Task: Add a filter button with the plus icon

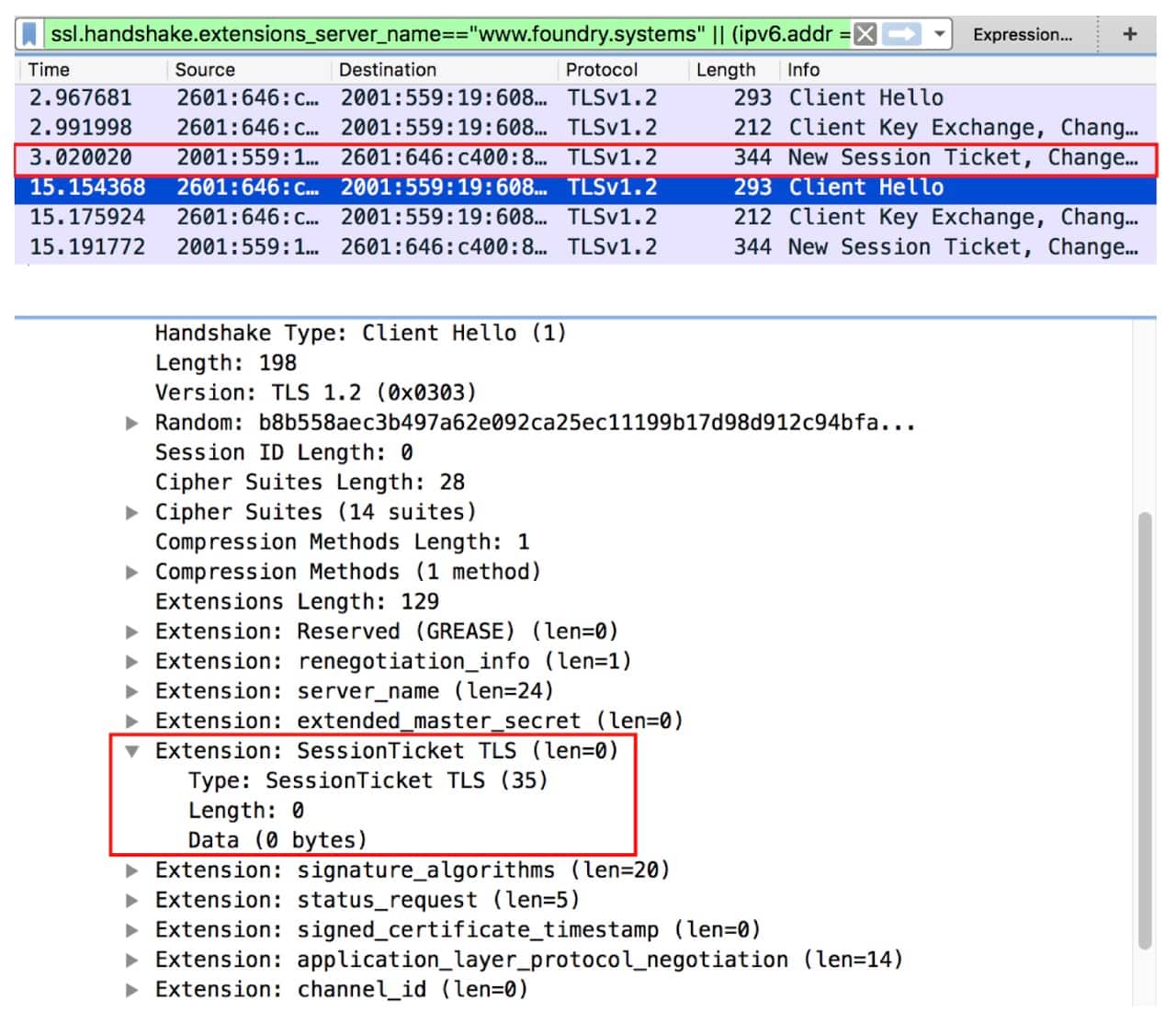Action: point(1129,34)
